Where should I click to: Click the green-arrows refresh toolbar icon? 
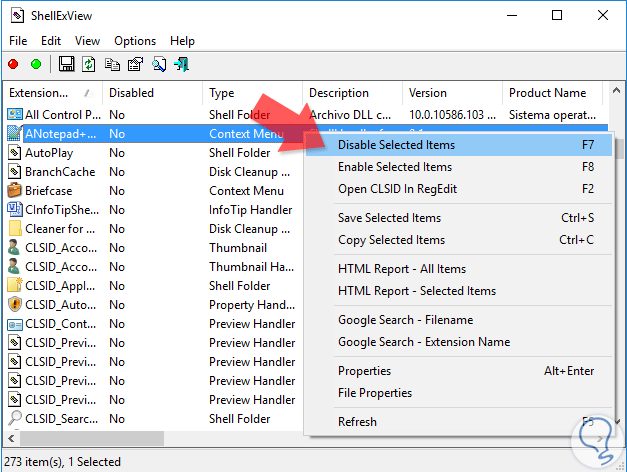89,65
